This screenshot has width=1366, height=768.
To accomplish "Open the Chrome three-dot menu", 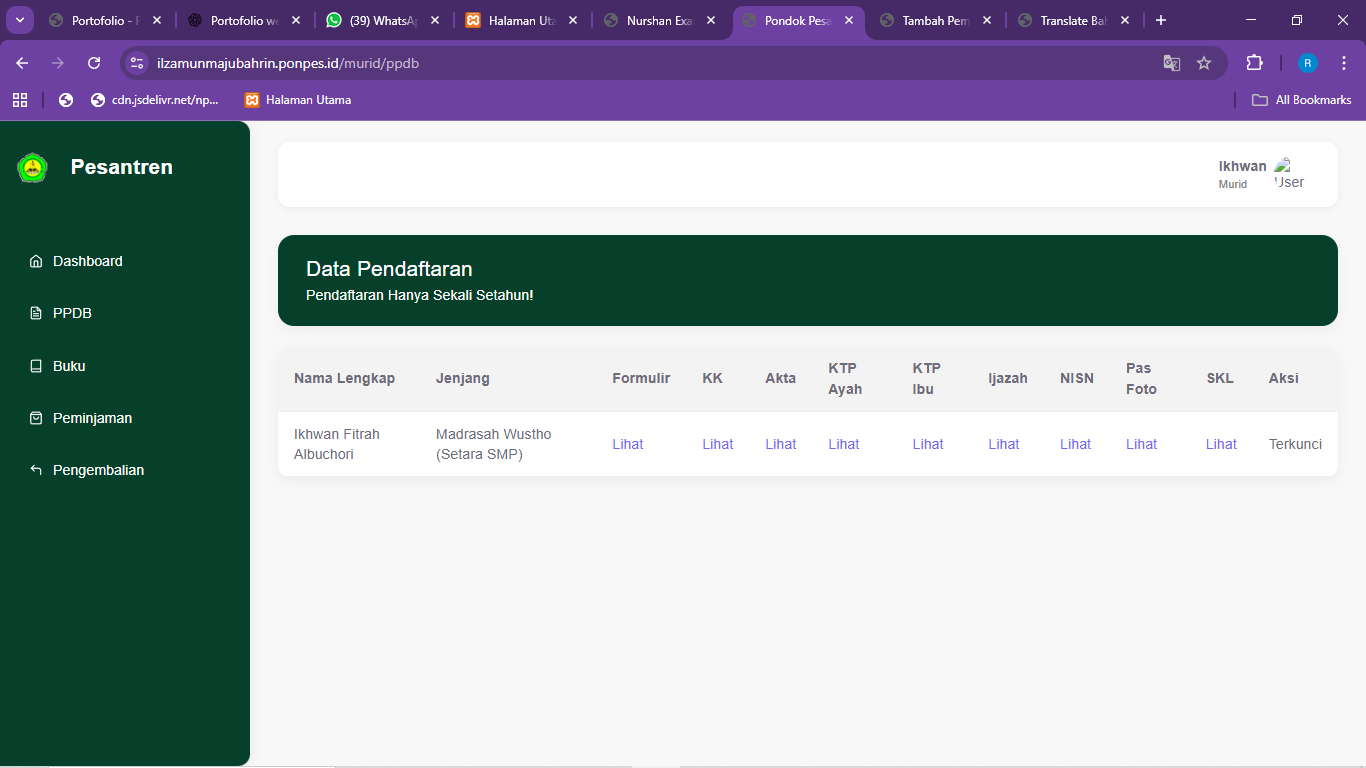I will click(x=1344, y=63).
